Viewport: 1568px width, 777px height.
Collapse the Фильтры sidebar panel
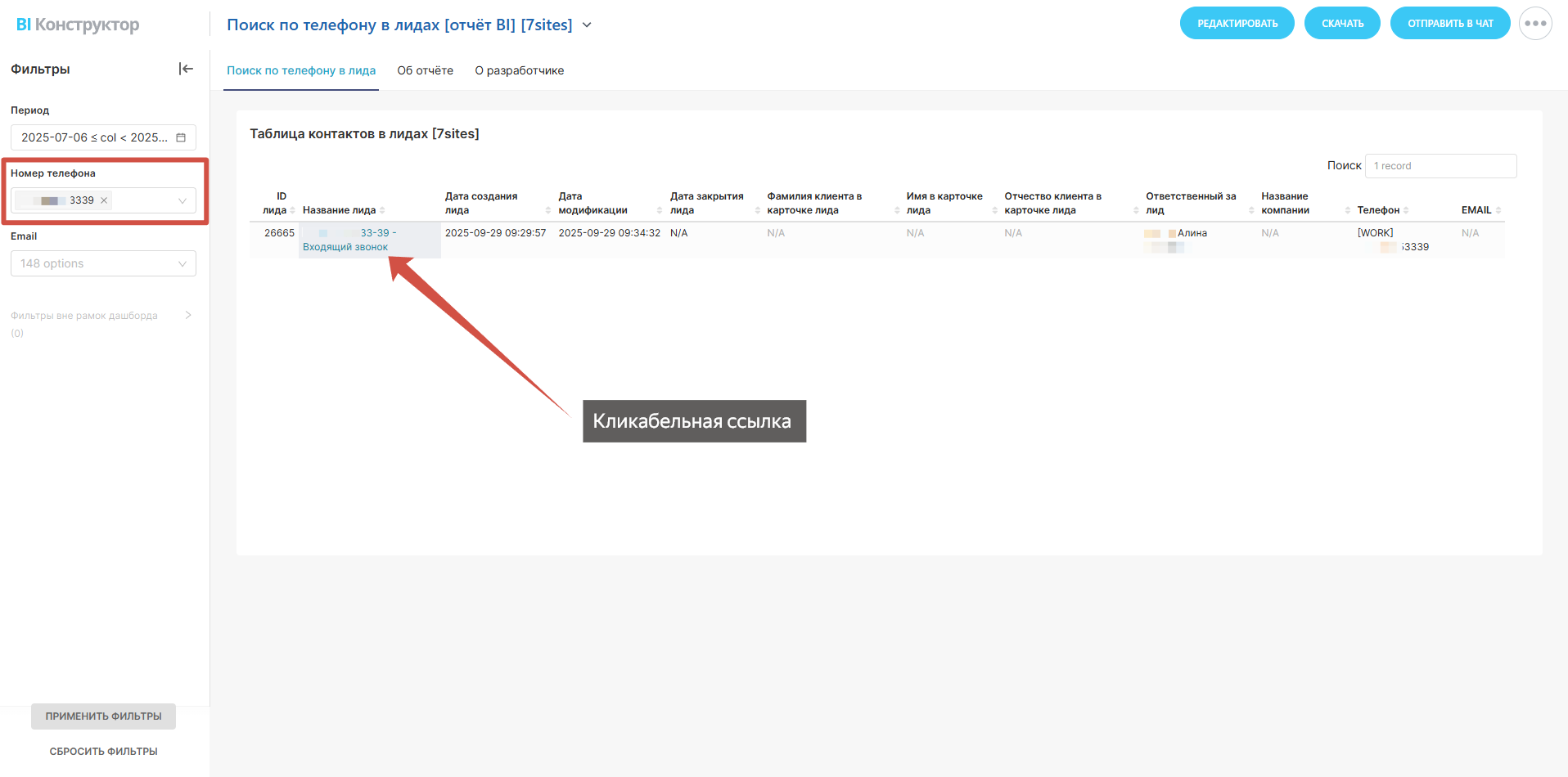[x=186, y=69]
